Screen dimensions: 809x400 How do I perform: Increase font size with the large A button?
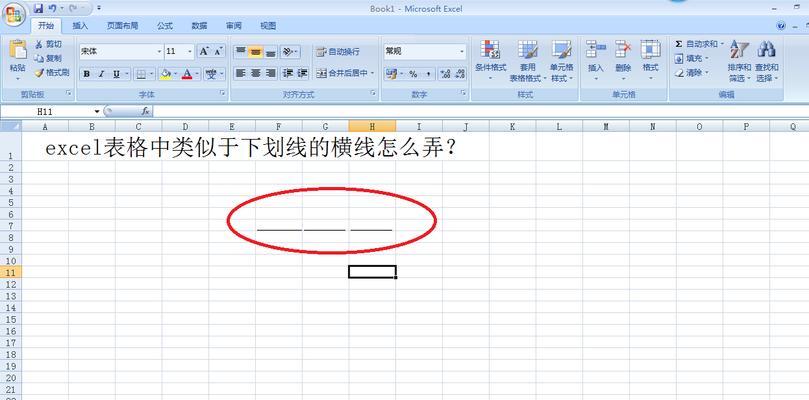tap(204, 51)
